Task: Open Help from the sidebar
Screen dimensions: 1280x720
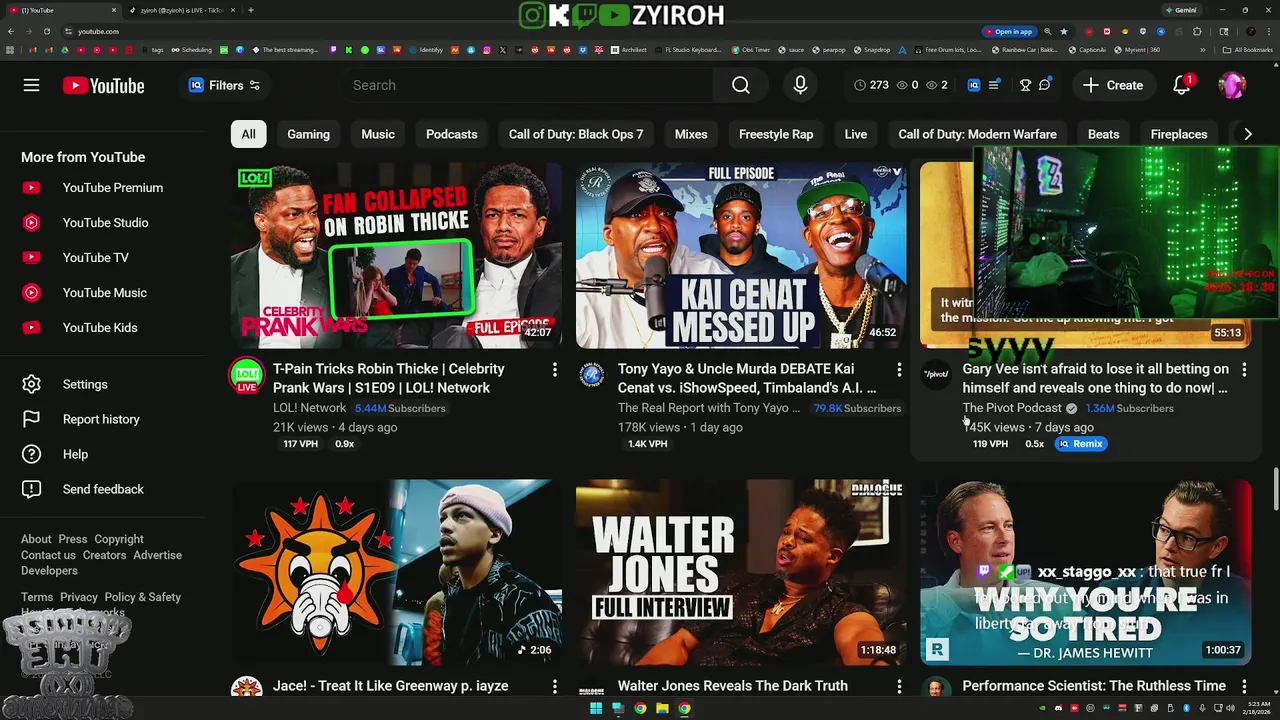Action: [102, 454]
